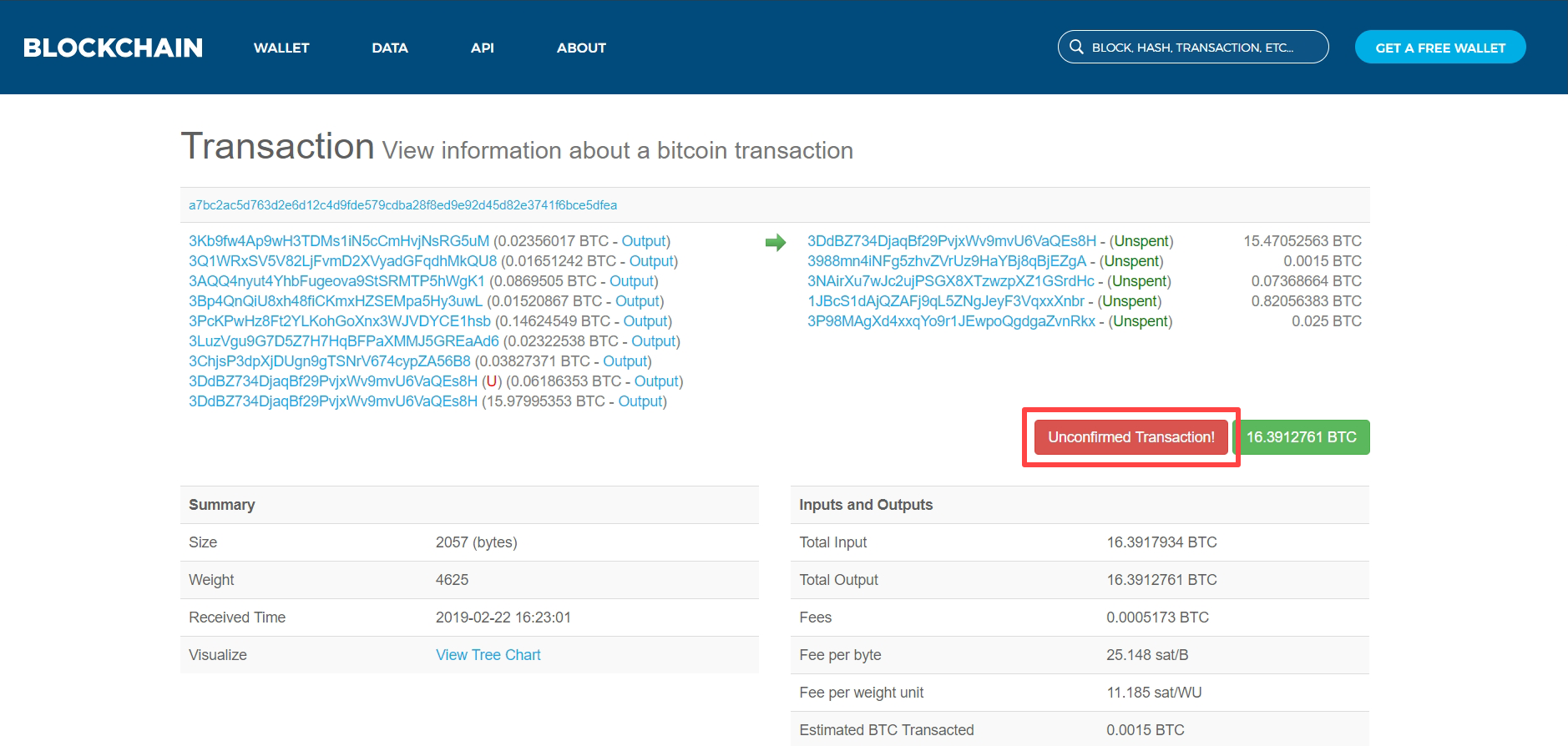Image resolution: width=1568 pixels, height=746 pixels.
Task: Open the Data menu item
Action: pos(389,48)
